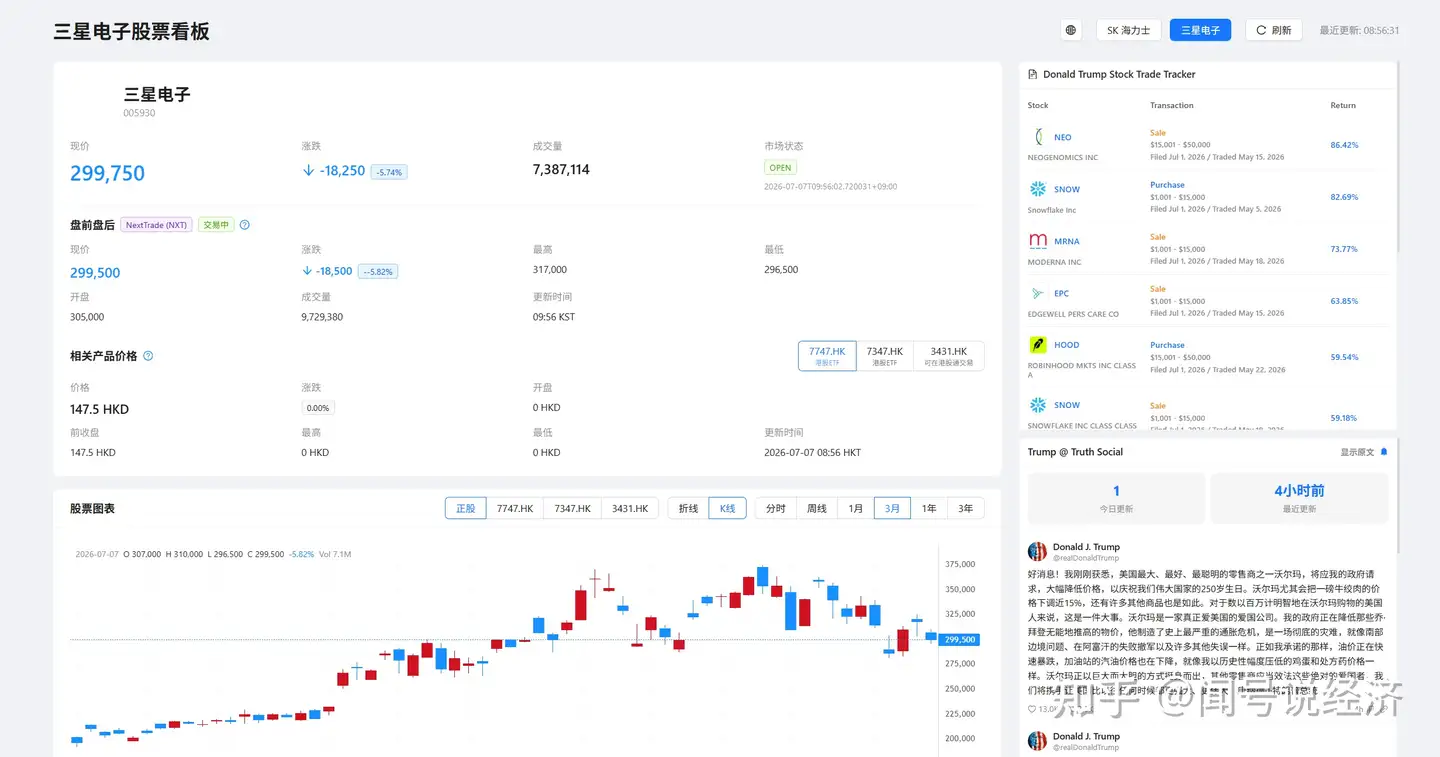Image resolution: width=1440 pixels, height=757 pixels.
Task: Click the snowflake logo in the Snowflake Inc row
Action: [1038, 189]
